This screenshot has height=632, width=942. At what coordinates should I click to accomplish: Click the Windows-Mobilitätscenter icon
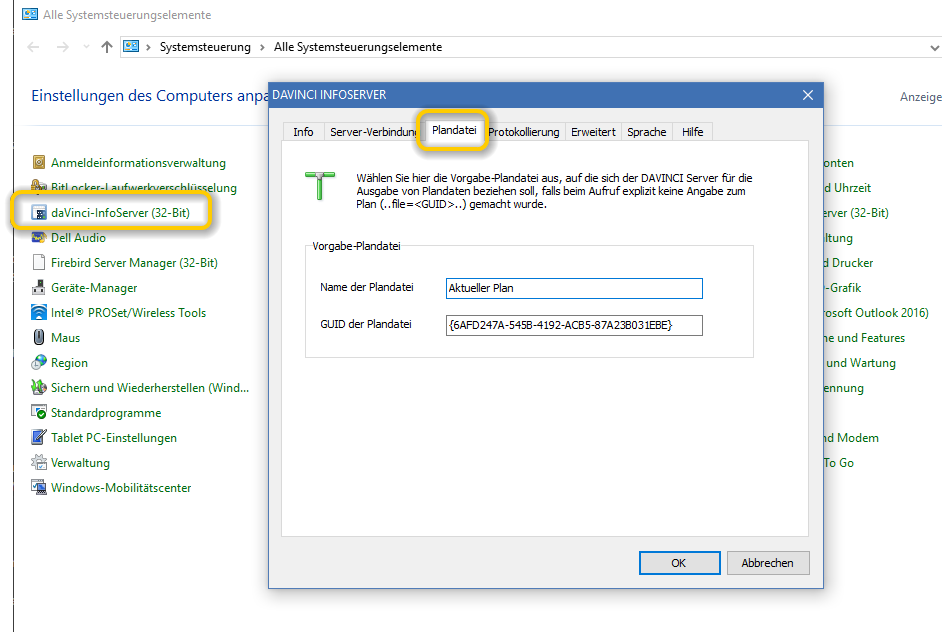(x=39, y=488)
